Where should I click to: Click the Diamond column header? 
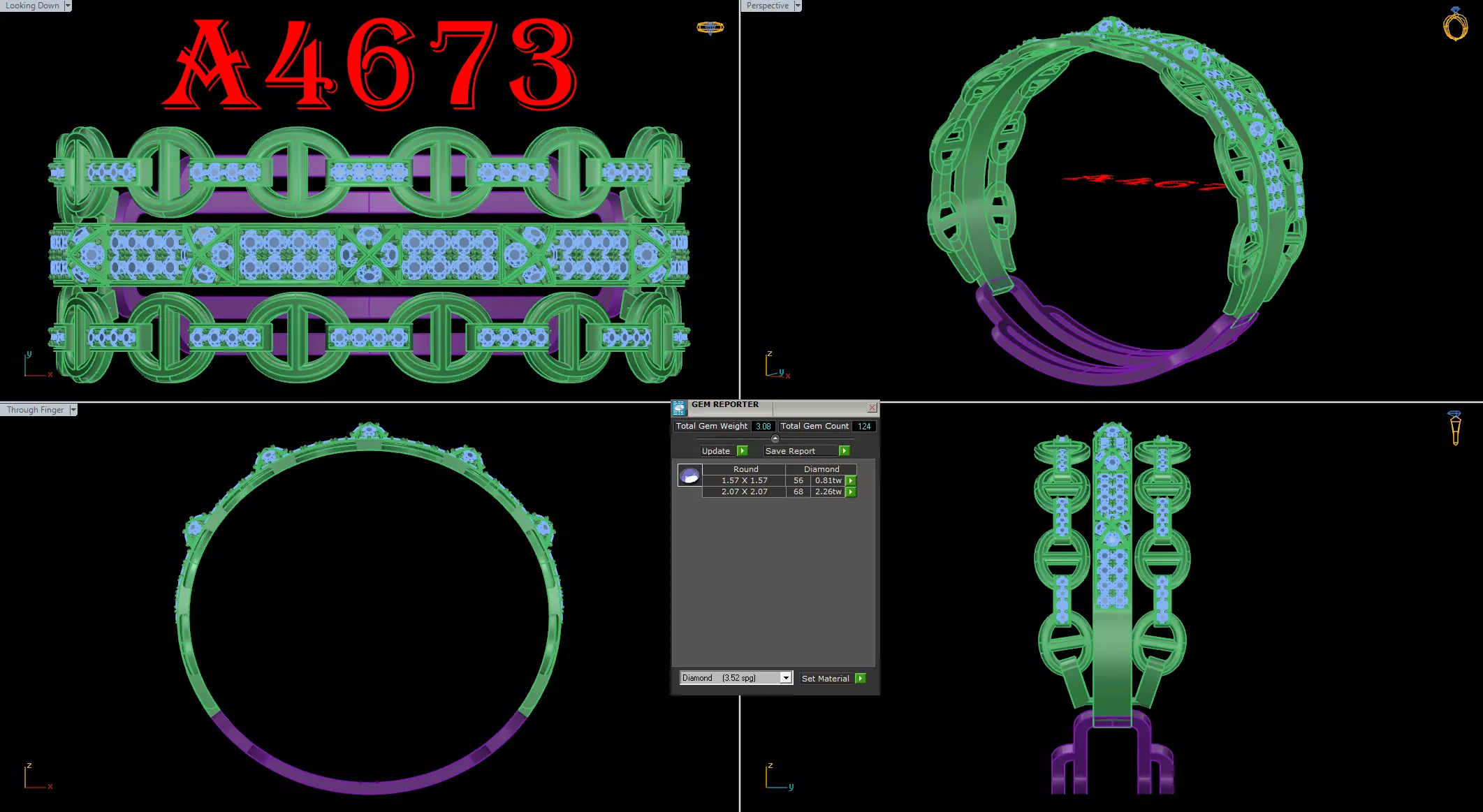[x=821, y=469]
